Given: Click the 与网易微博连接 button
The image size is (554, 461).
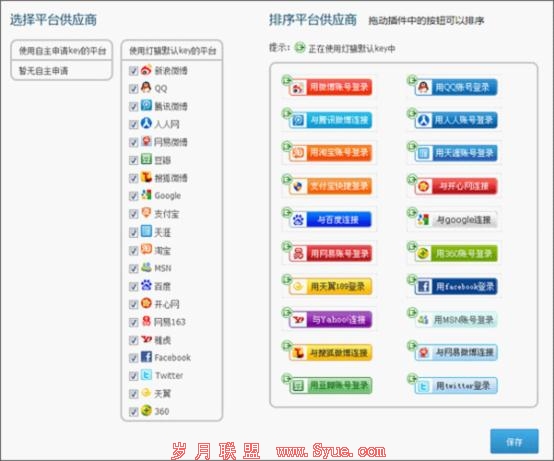Looking at the screenshot, I should [x=456, y=353].
